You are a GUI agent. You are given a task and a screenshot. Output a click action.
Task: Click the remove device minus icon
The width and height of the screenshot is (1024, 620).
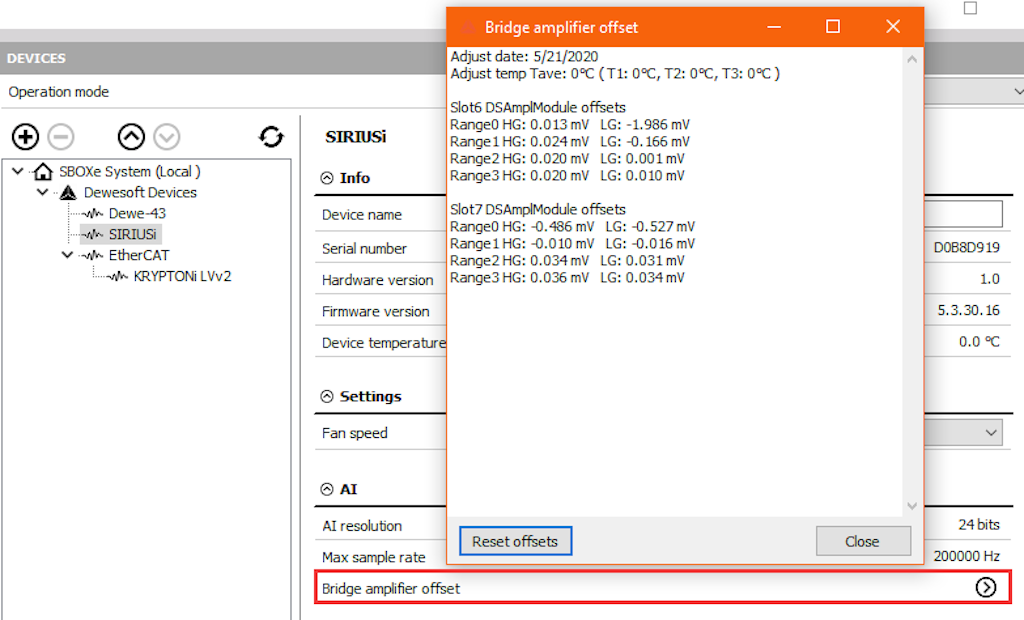click(61, 137)
